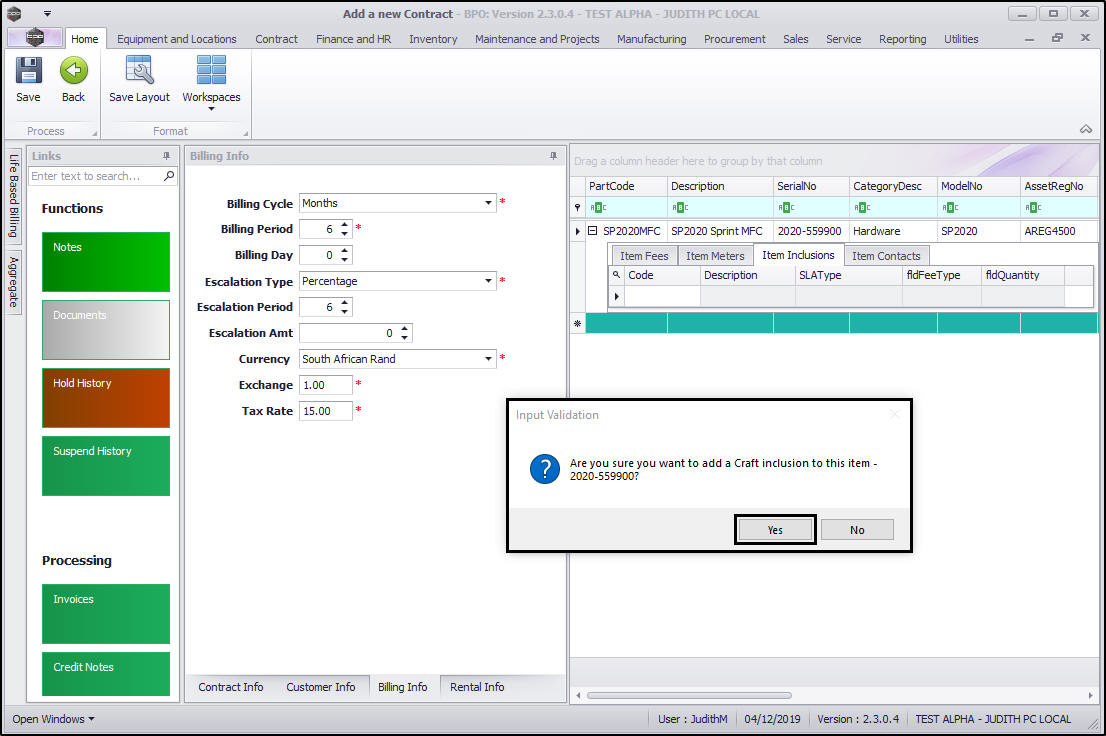Click the search magnifier in Links panel
This screenshot has height=736, width=1106.
point(169,176)
